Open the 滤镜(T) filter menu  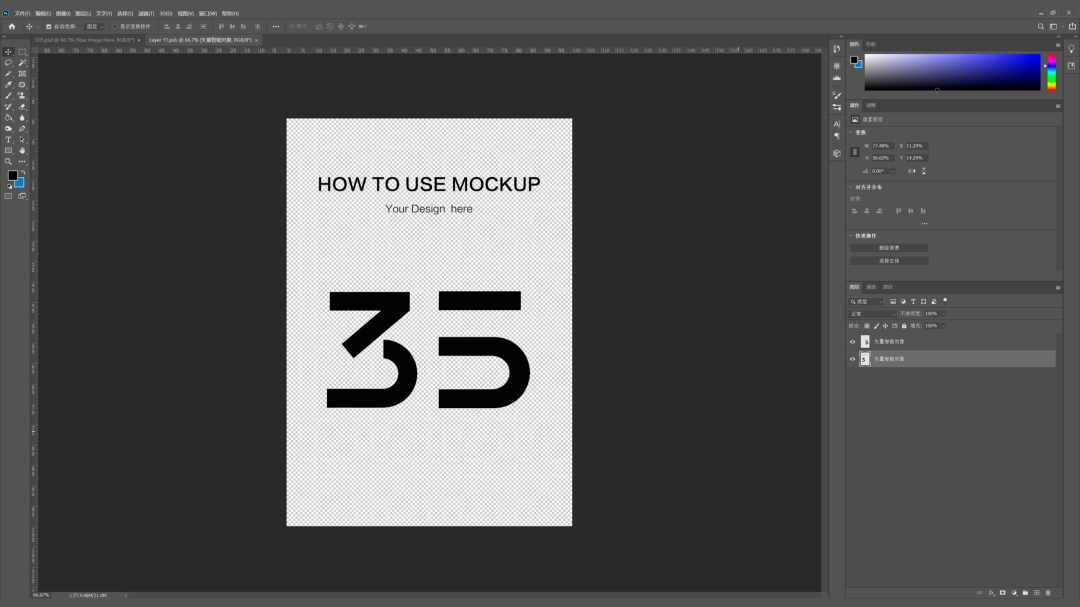tap(144, 13)
